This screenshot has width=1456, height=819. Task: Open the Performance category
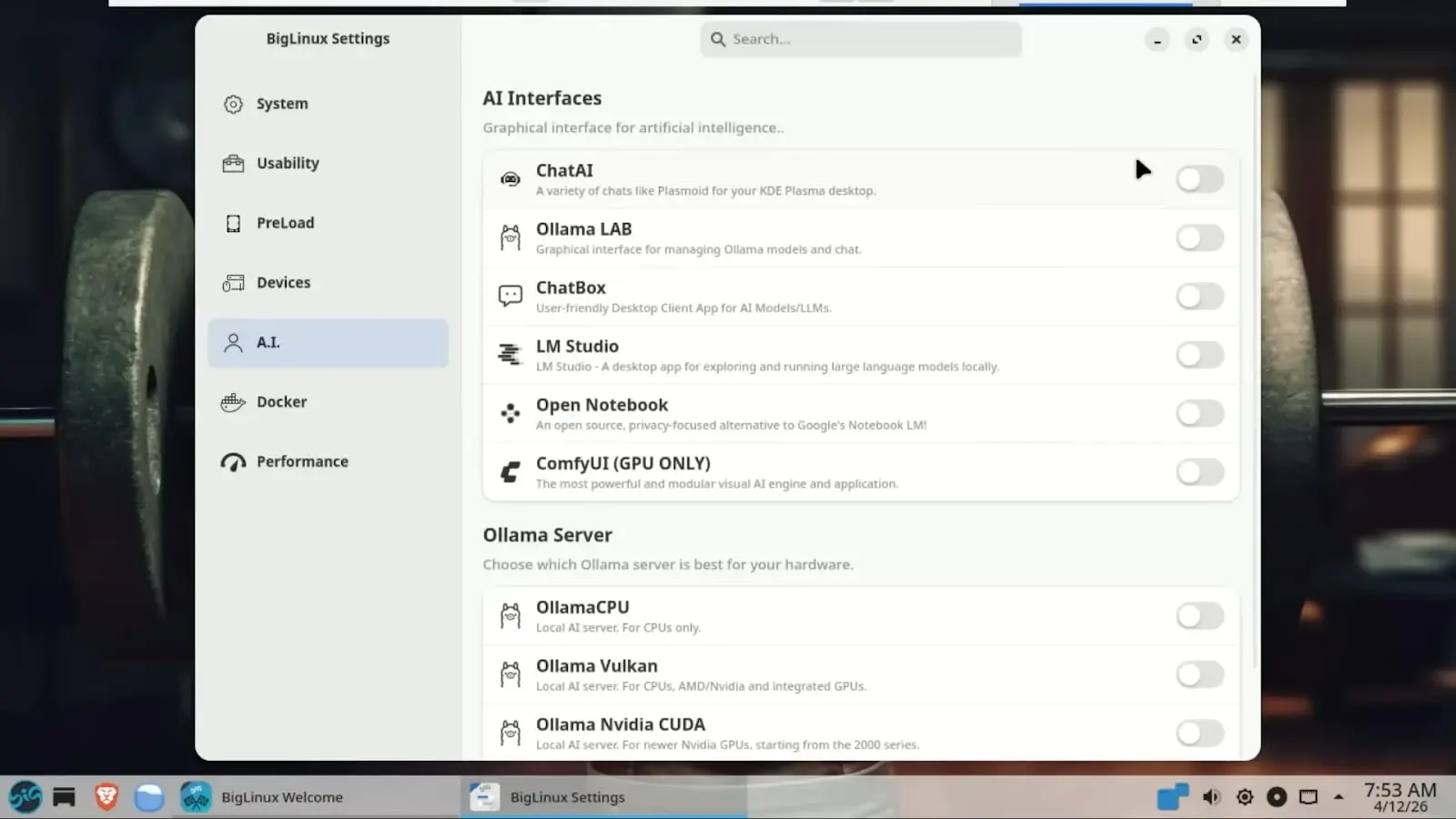coord(328,462)
